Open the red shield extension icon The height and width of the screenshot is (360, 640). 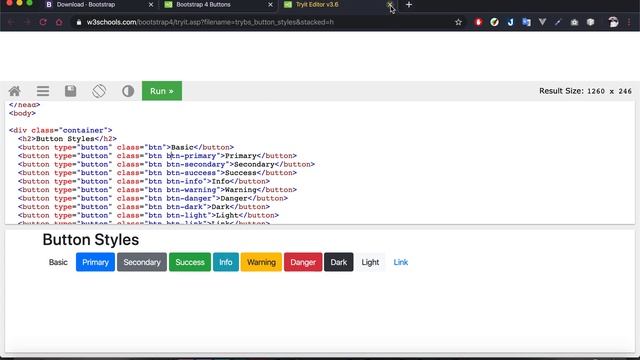coord(478,22)
